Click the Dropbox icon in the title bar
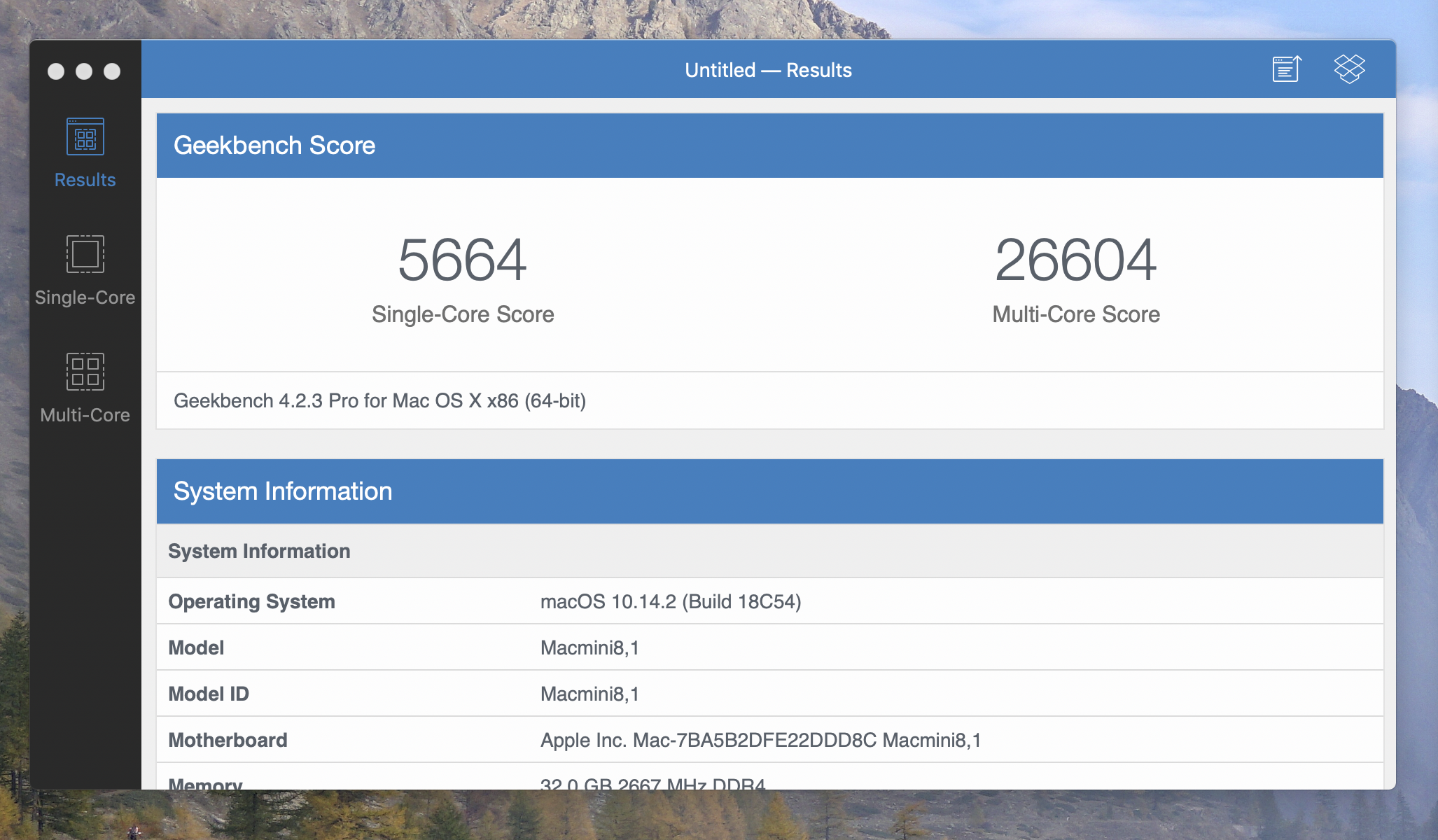The image size is (1438, 840). pyautogui.click(x=1349, y=69)
